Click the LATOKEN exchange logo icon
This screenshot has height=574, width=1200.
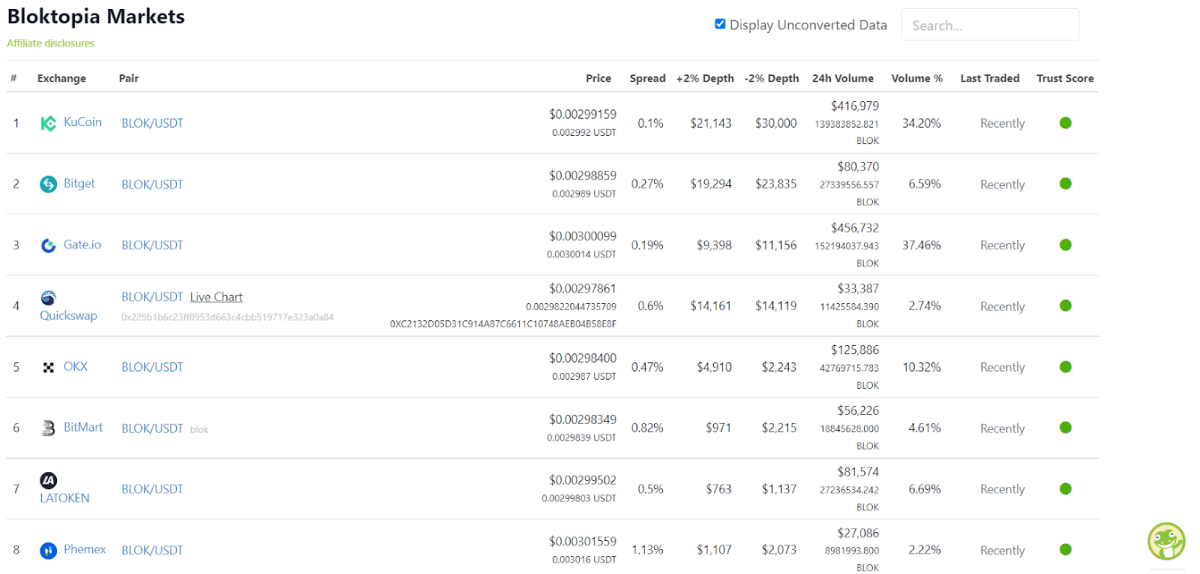pyautogui.click(x=48, y=480)
